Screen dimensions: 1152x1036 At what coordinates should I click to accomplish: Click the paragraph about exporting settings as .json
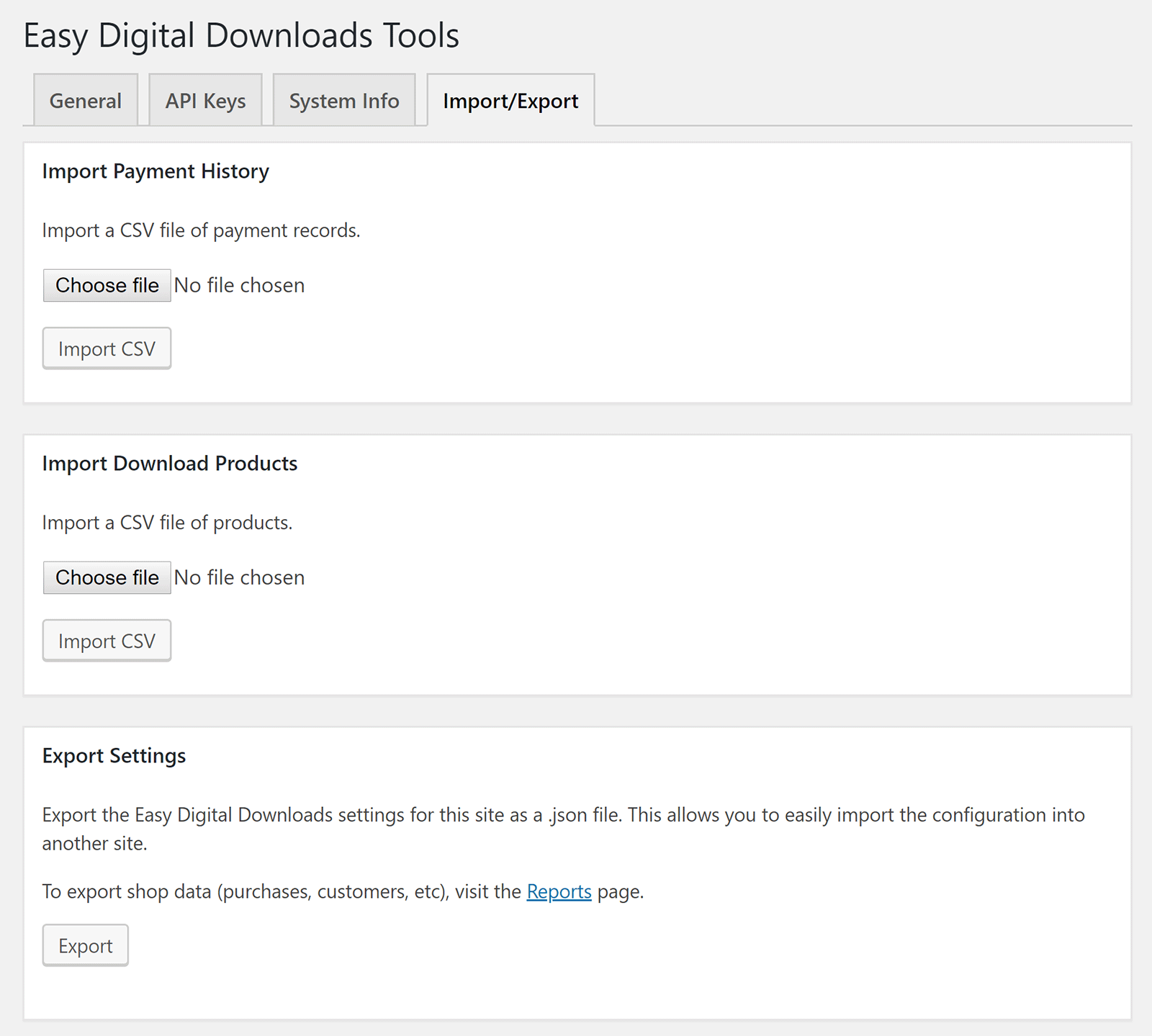point(563,829)
